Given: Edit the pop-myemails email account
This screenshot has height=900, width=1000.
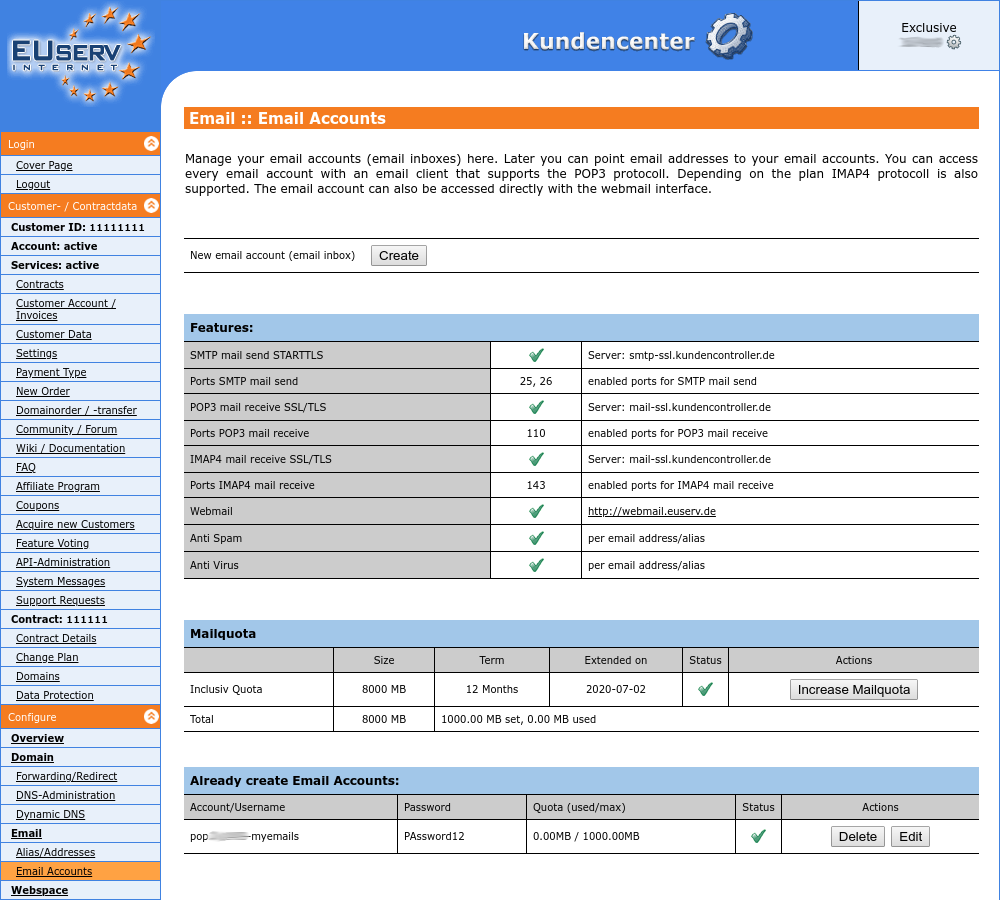Looking at the screenshot, I should tap(910, 836).
